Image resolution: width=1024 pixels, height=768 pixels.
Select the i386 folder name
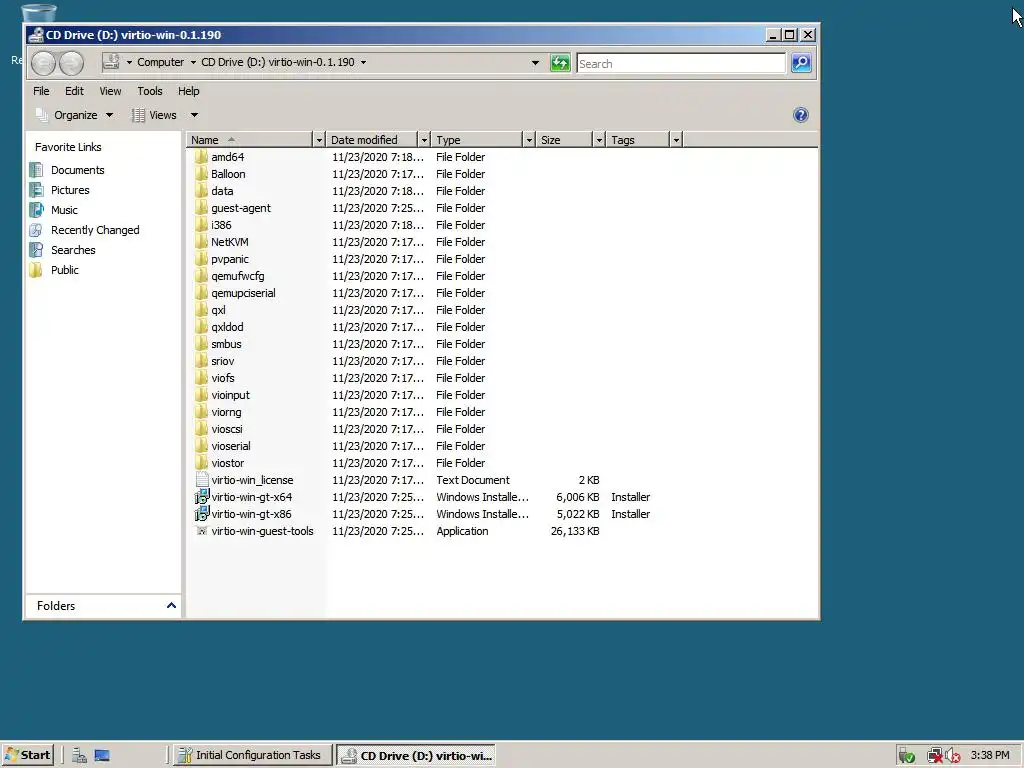(221, 225)
